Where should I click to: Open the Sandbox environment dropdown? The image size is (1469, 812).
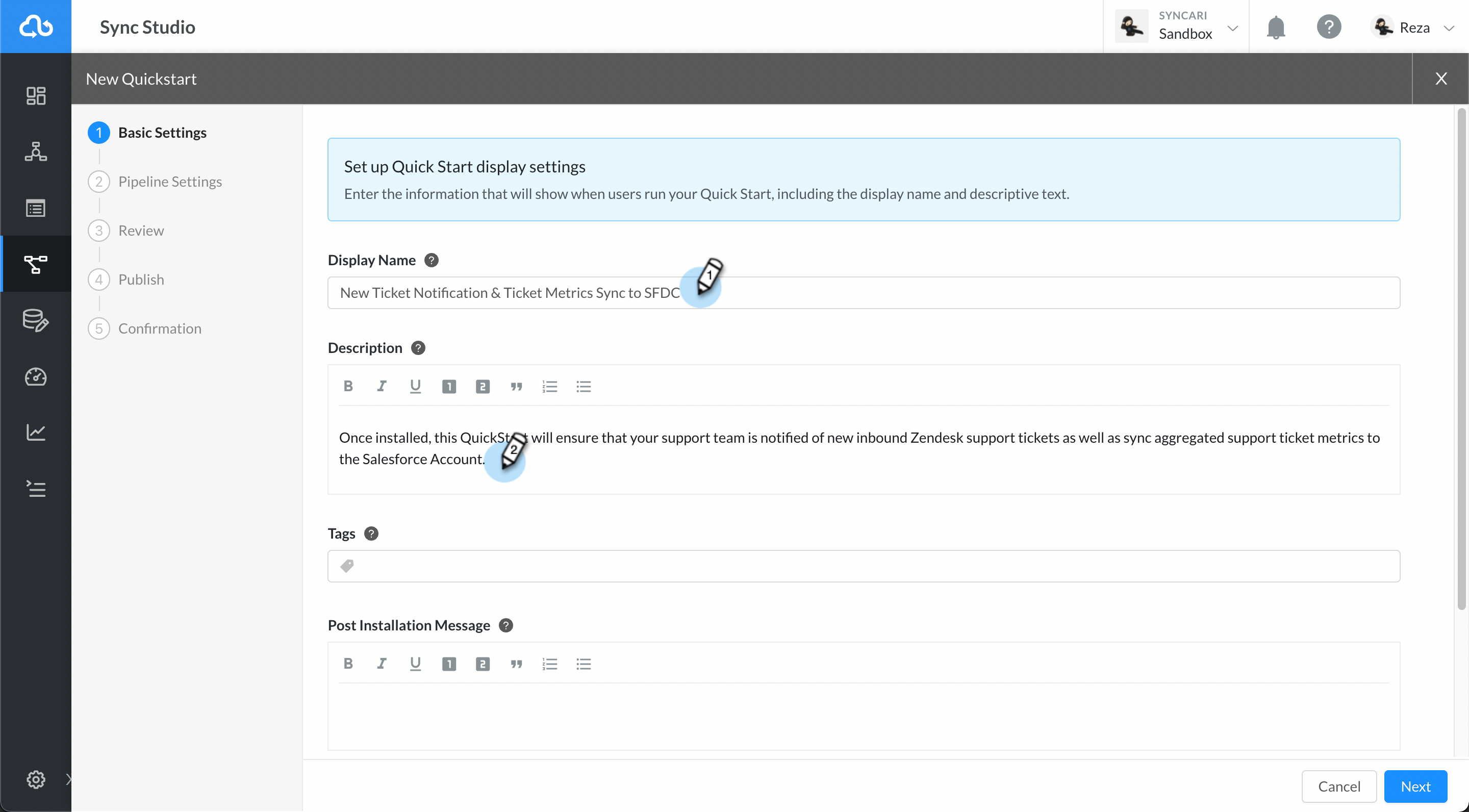(x=1233, y=27)
